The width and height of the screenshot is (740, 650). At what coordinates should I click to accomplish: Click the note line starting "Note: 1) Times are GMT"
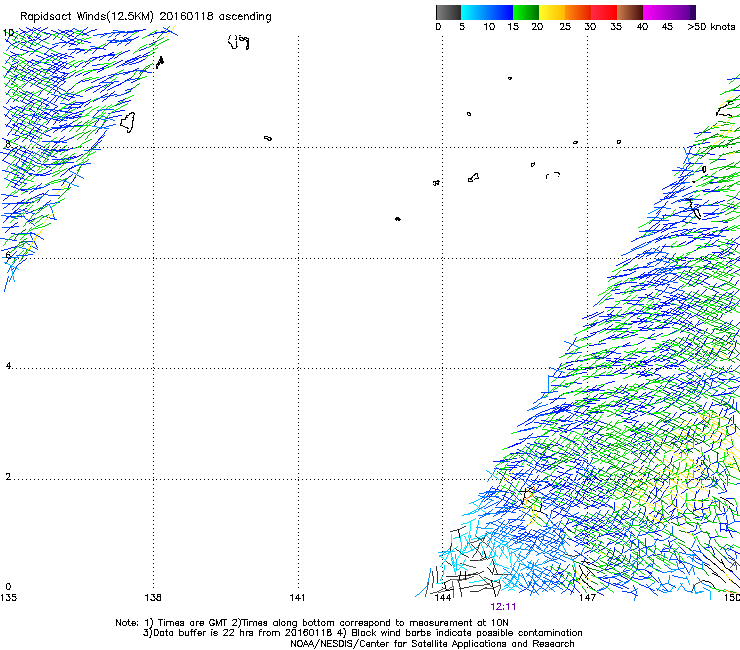(312, 623)
